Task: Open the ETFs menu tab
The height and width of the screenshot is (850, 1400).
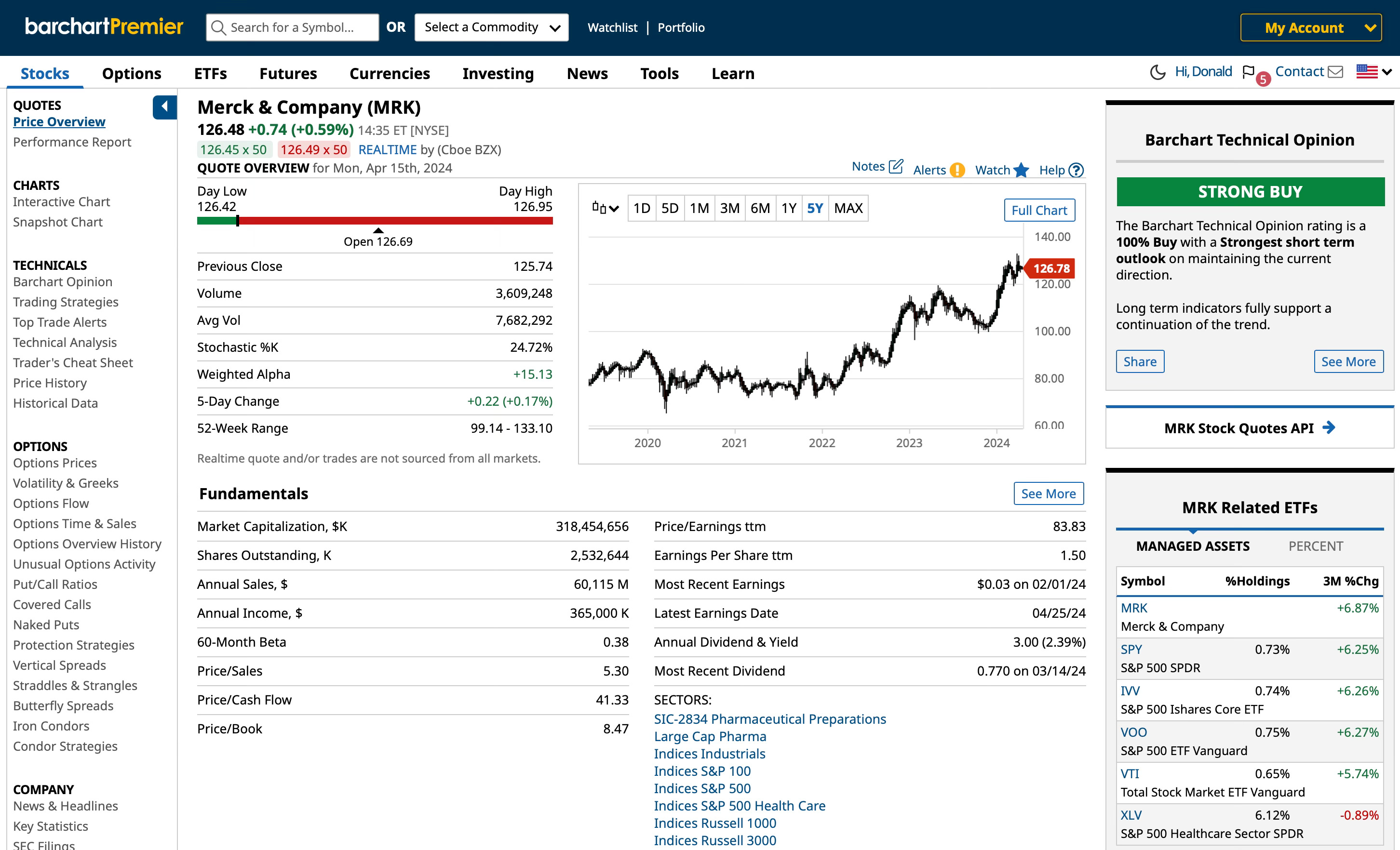Action: click(210, 73)
